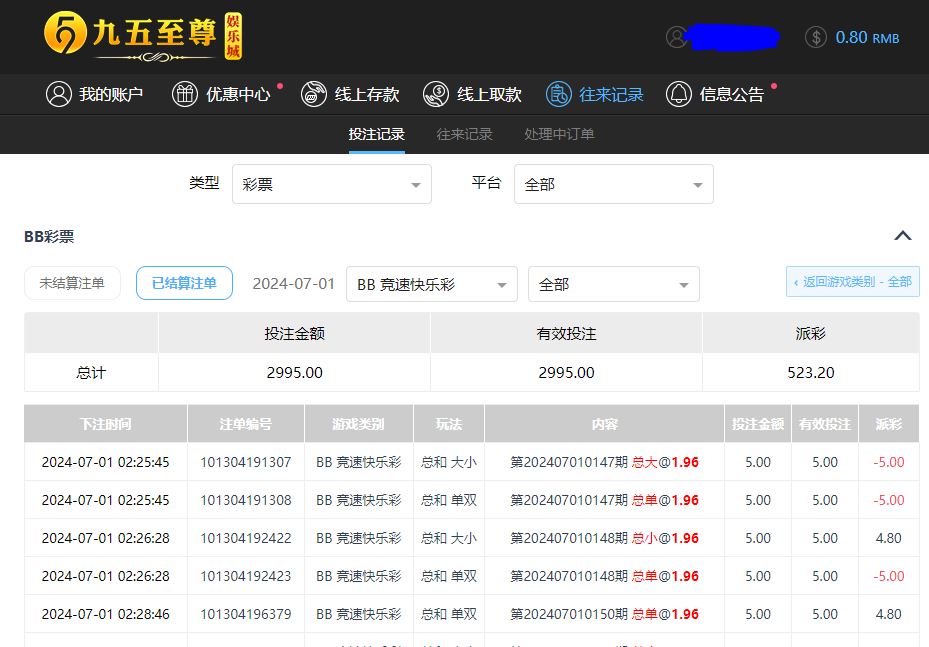Select the 未结算注单 toggle button
Screen dimensions: 929x647
(72, 283)
